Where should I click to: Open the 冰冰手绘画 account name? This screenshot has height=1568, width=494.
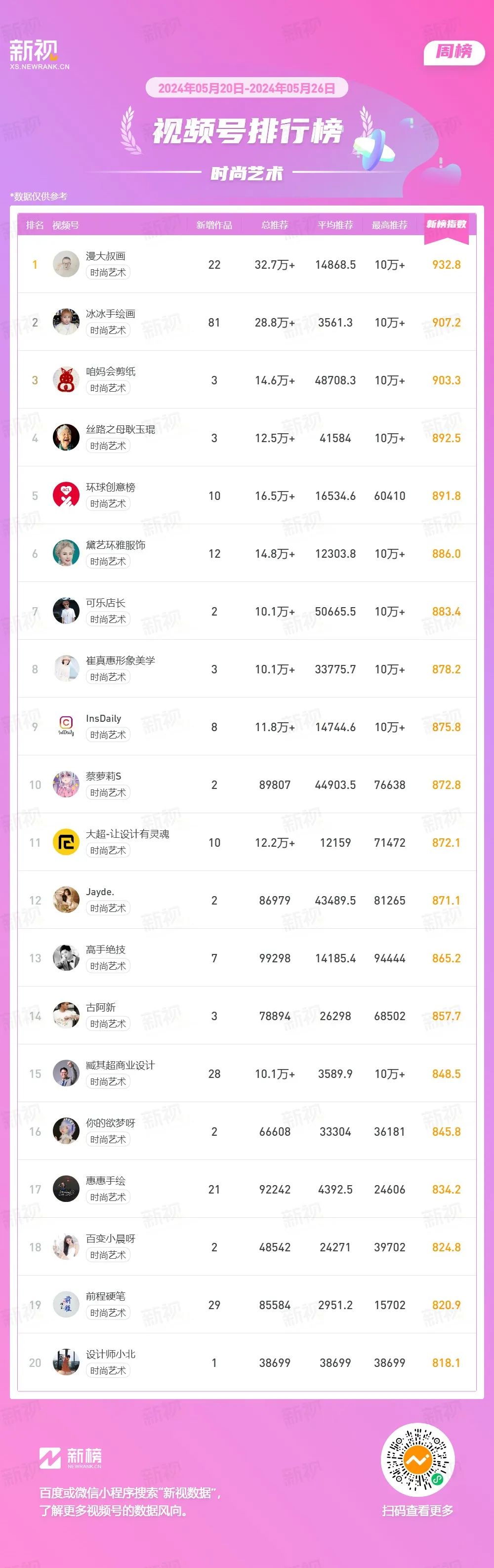click(110, 314)
